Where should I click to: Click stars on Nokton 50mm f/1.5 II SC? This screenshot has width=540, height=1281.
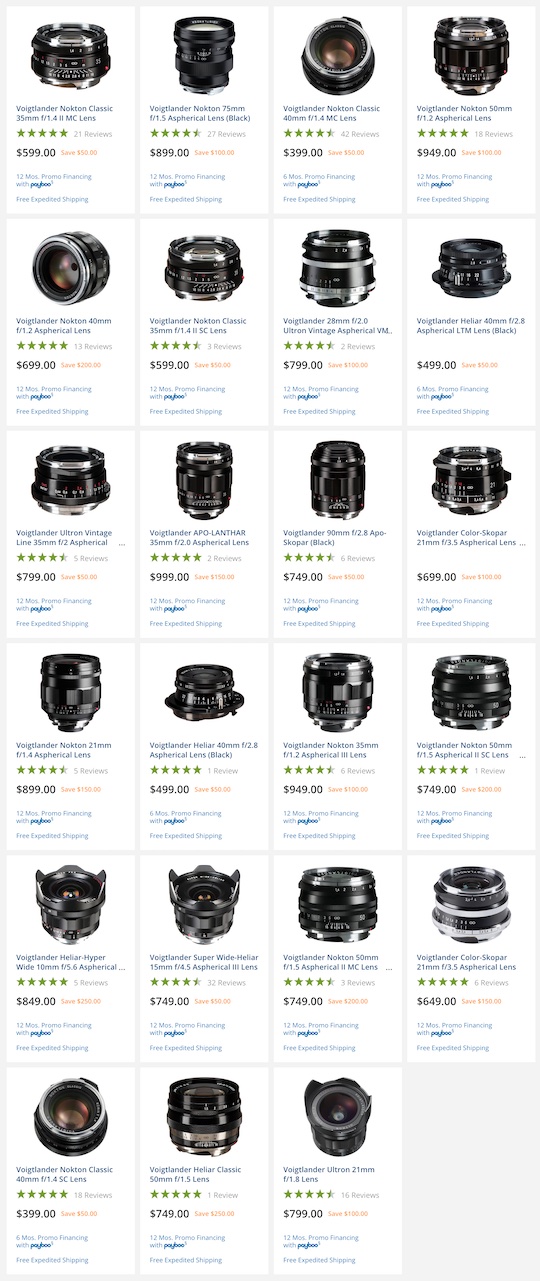click(443, 770)
